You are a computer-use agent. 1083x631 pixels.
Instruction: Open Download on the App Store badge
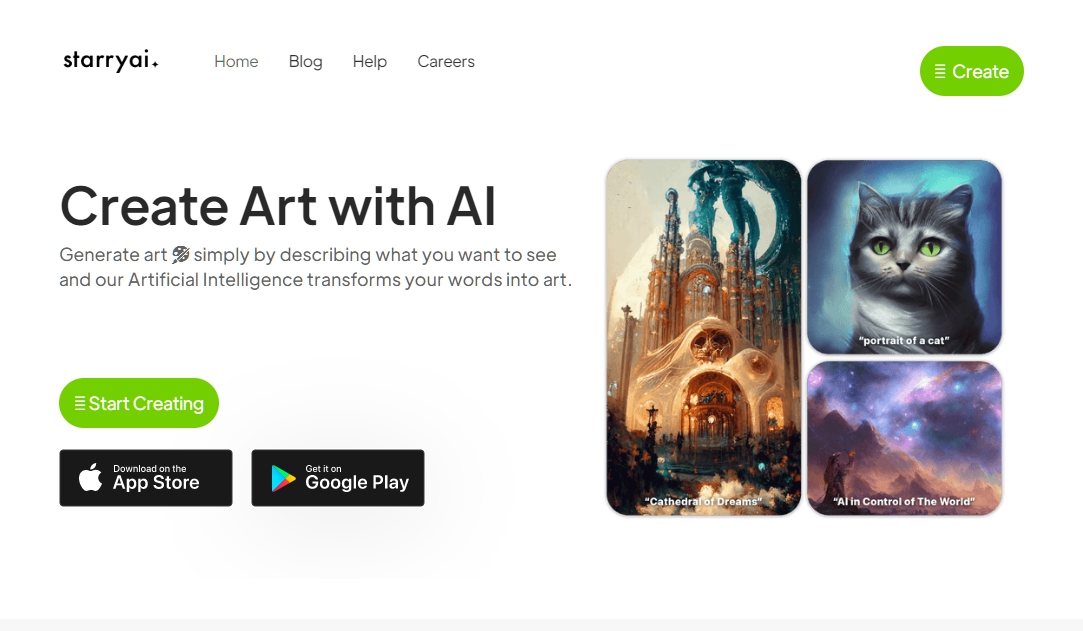(x=146, y=478)
